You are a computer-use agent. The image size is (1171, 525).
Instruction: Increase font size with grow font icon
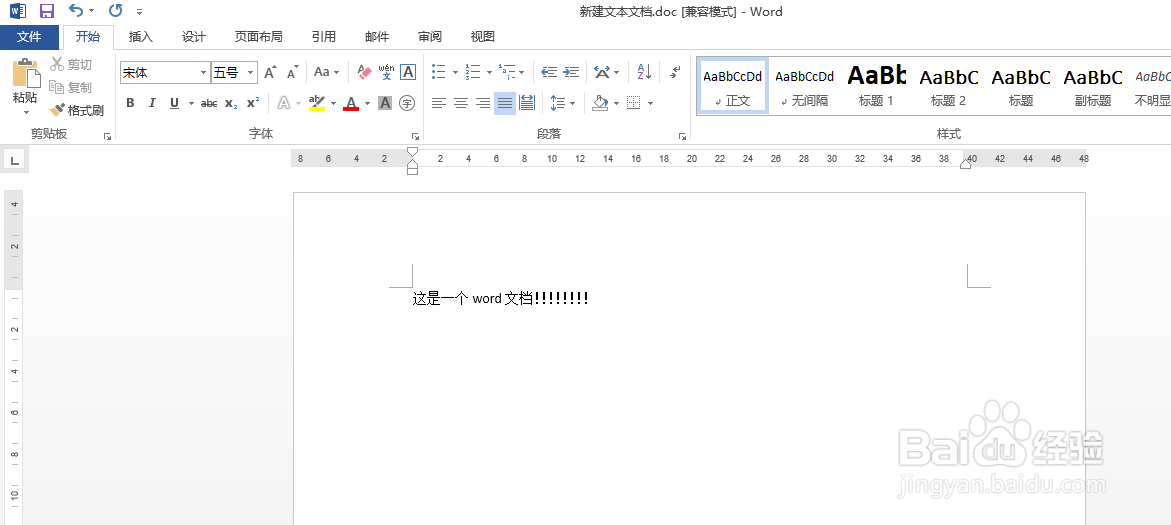tap(270, 72)
